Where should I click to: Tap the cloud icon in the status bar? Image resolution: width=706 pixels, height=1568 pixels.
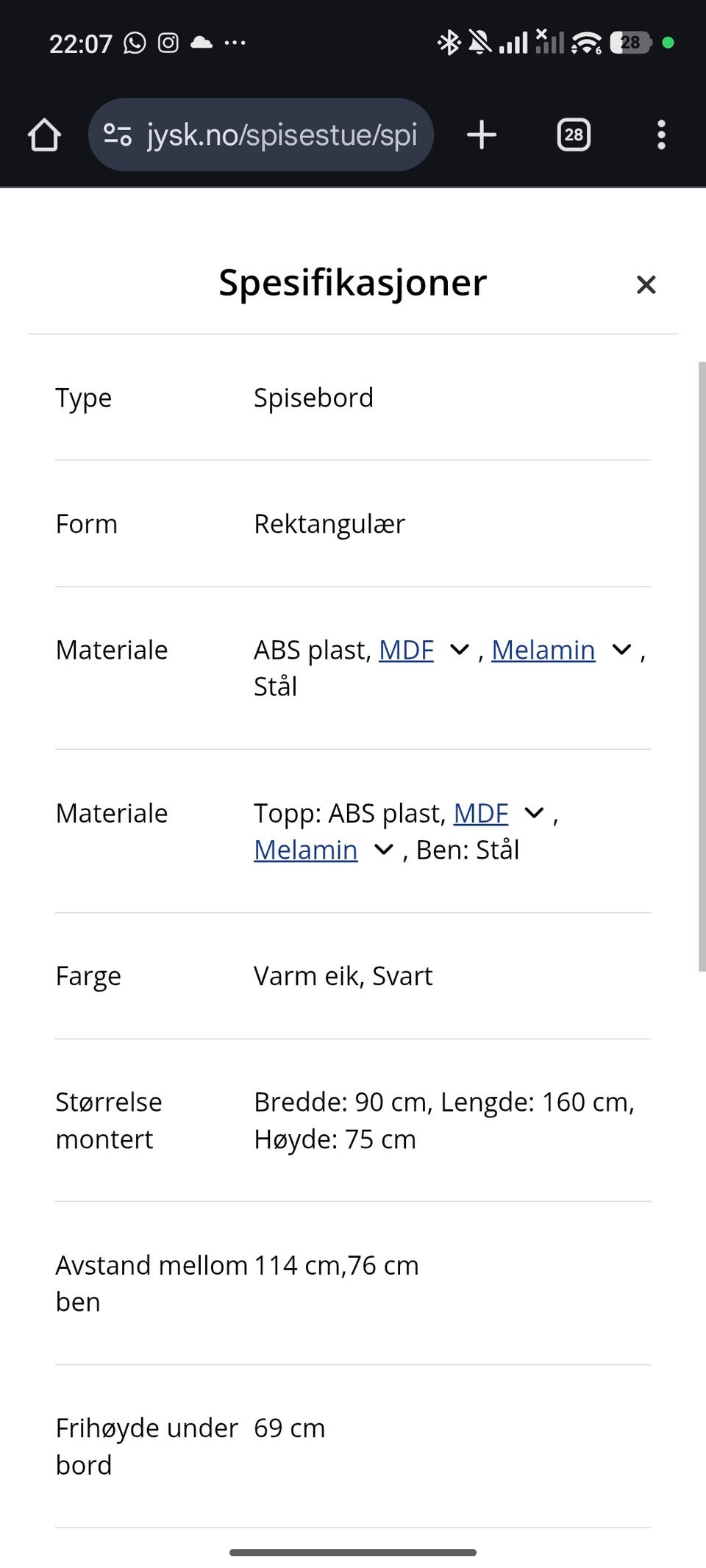pyautogui.click(x=200, y=43)
